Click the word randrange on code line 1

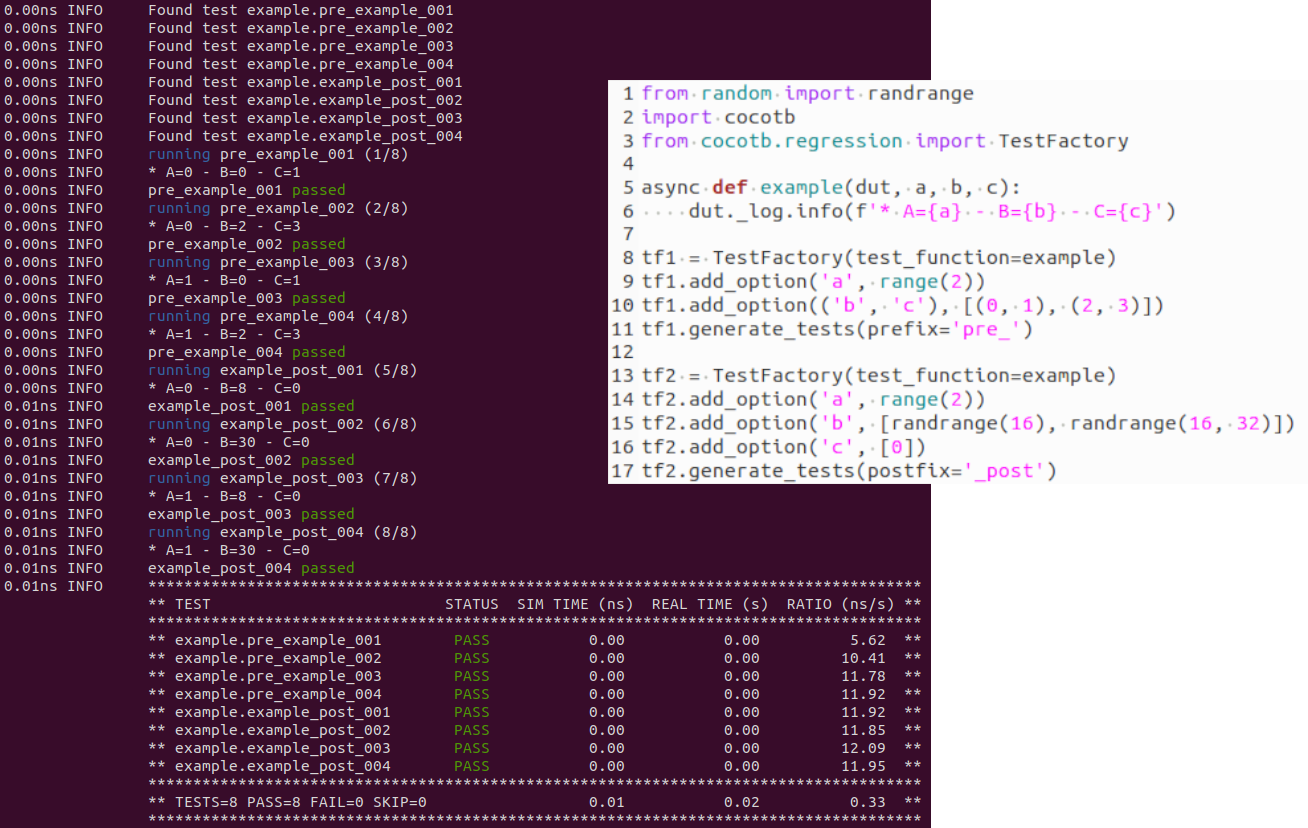click(x=920, y=93)
